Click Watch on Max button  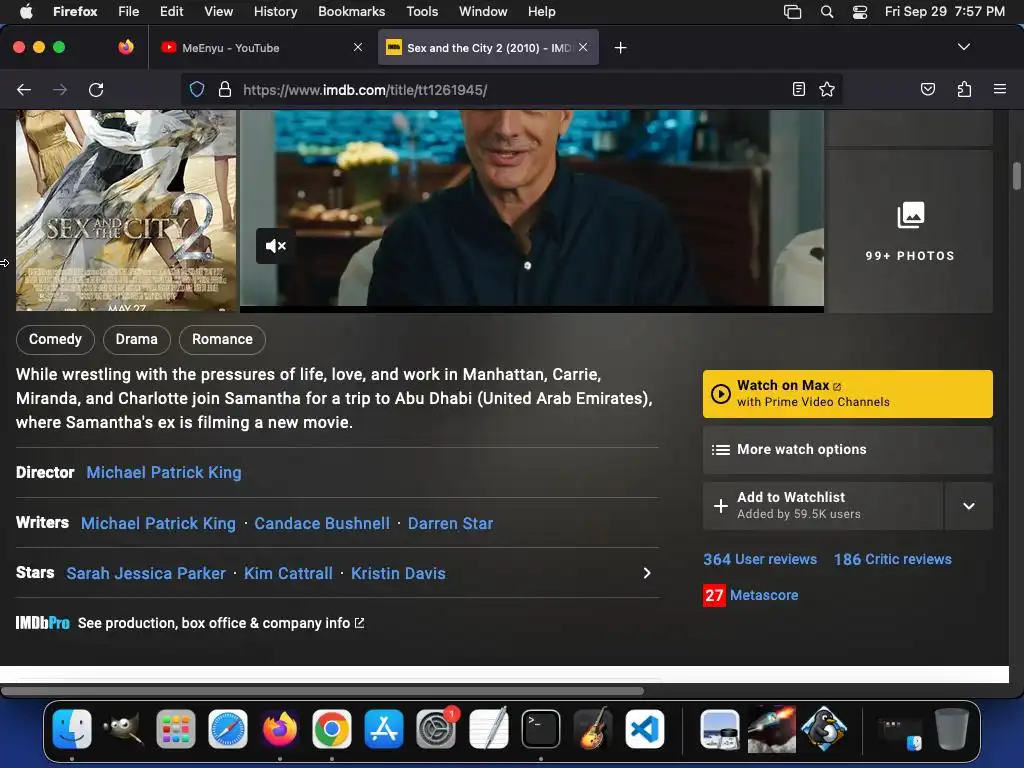click(848, 394)
